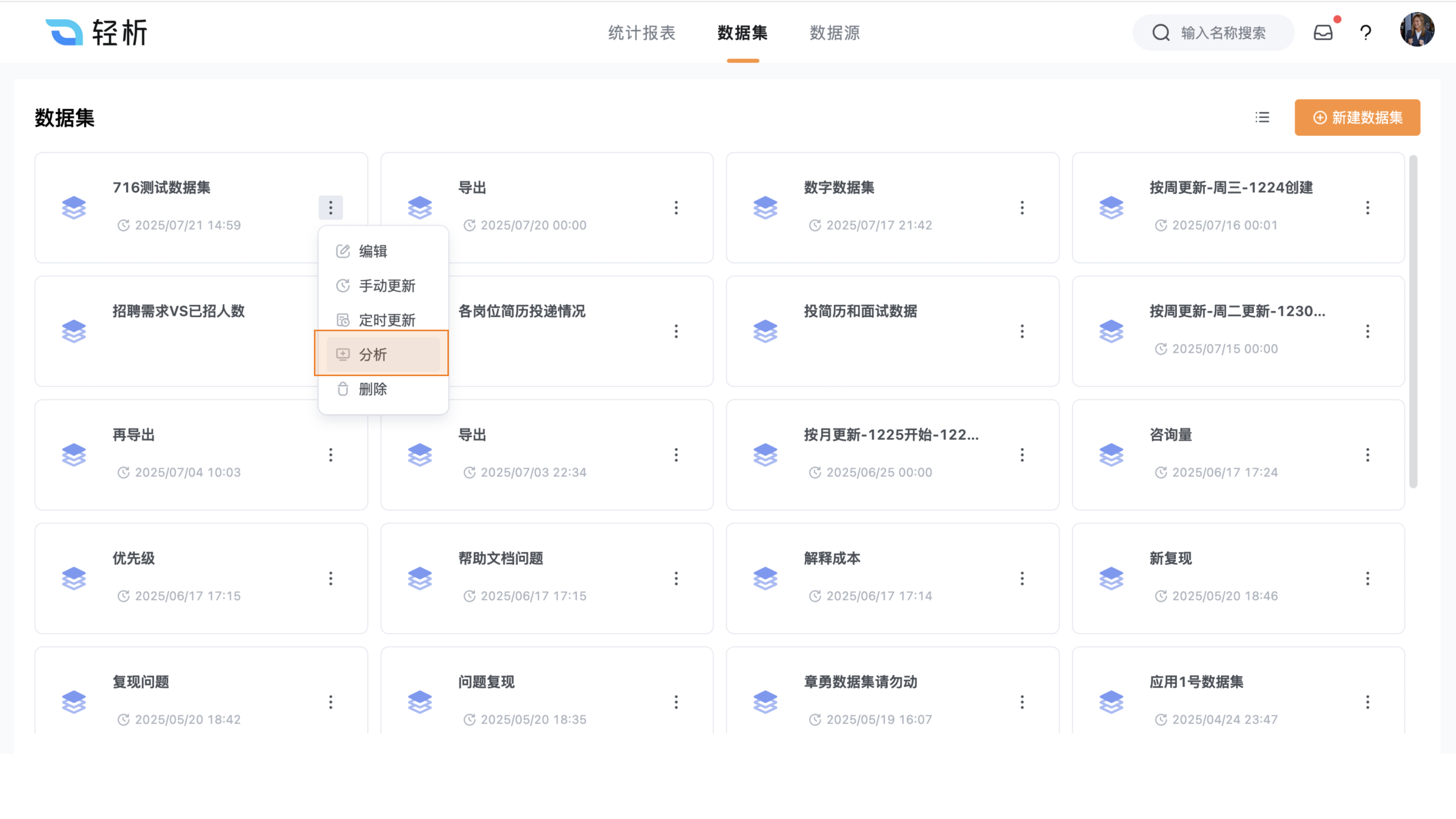1456x819 pixels.
Task: Choose 手动更新 from the context menu
Action: click(x=383, y=286)
